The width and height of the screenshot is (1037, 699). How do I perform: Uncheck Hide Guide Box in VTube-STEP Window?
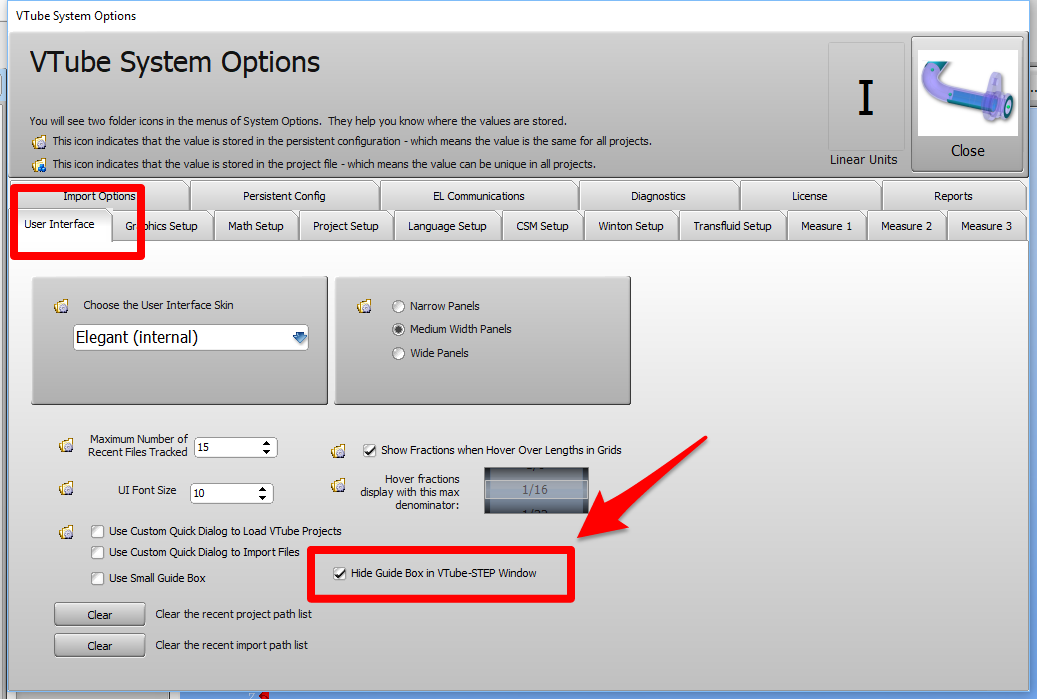coord(340,573)
